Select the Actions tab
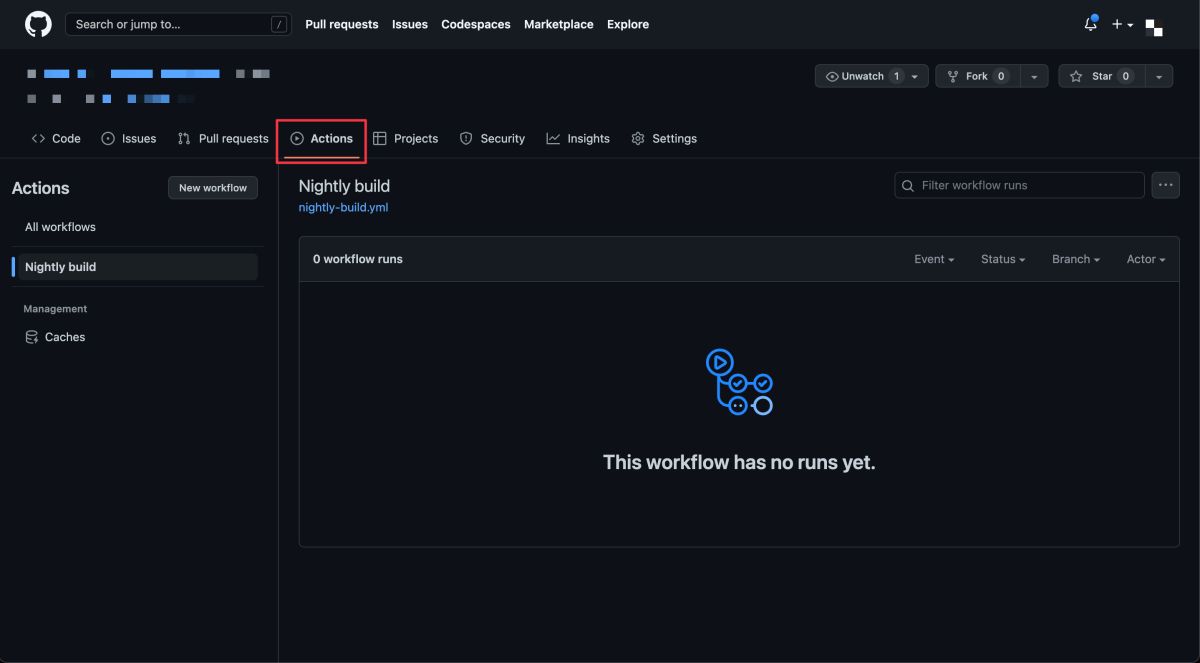This screenshot has width=1200, height=663. point(322,139)
